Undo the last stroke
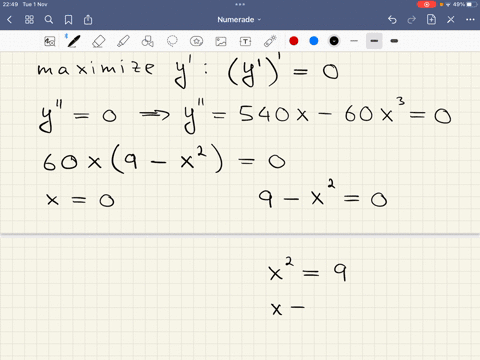The height and width of the screenshot is (360, 480). 392,20
